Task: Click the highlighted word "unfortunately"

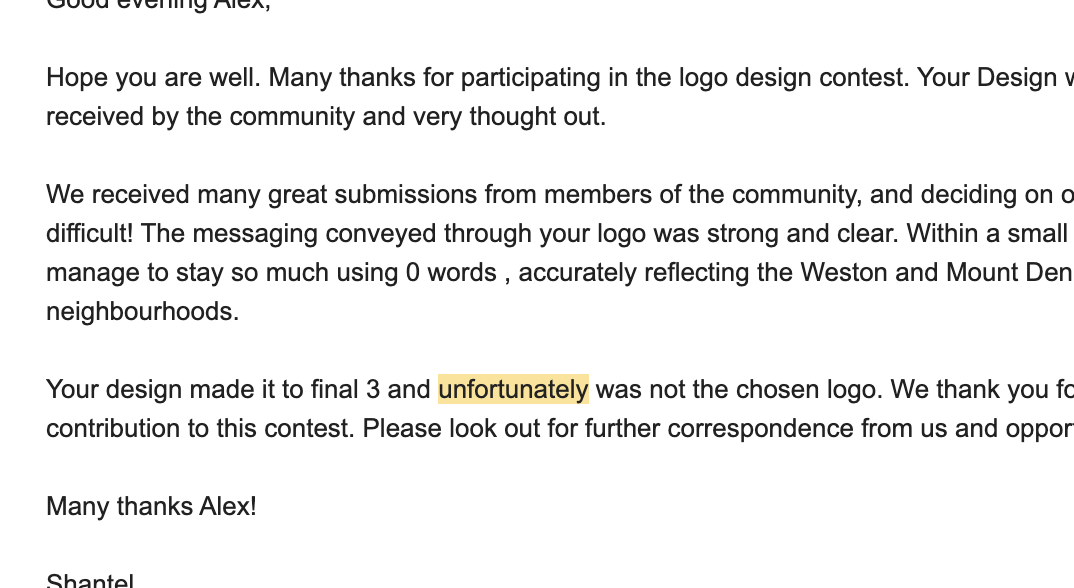Action: (513, 389)
